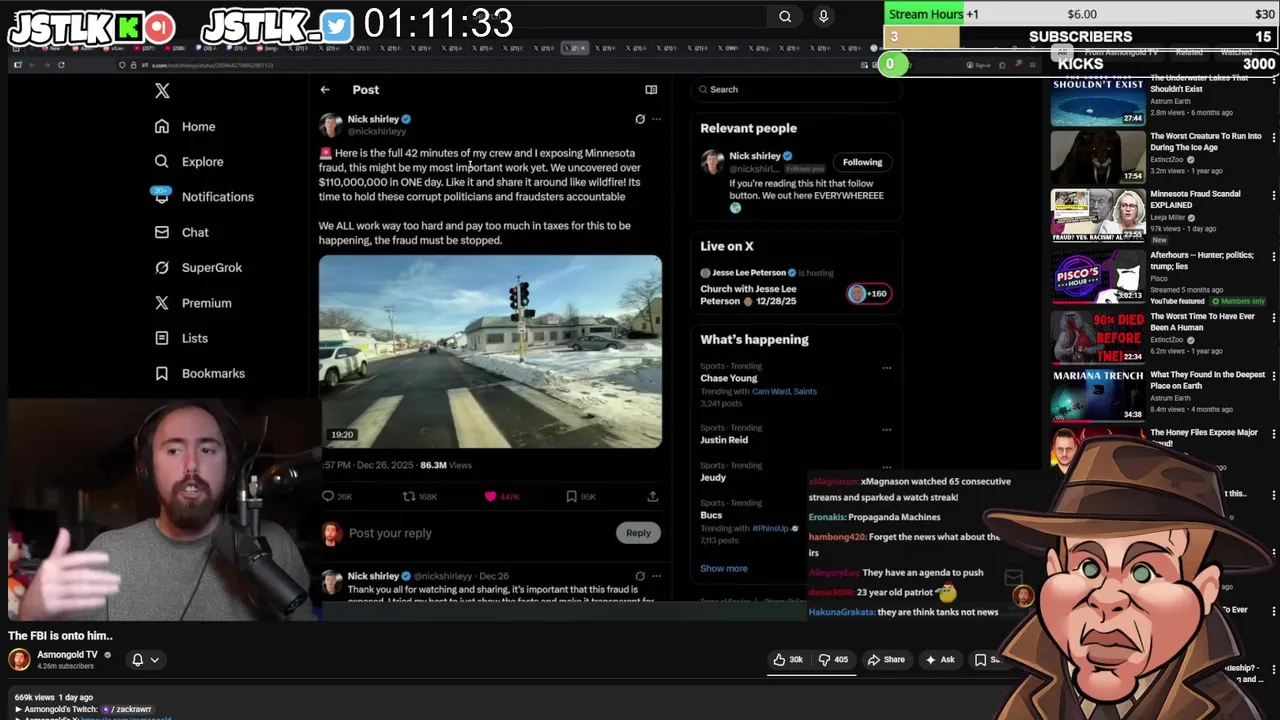Viewport: 1280px width, 720px height.
Task: Open Nick Shirley's Dec 26 reply post
Action: click(x=490, y=587)
